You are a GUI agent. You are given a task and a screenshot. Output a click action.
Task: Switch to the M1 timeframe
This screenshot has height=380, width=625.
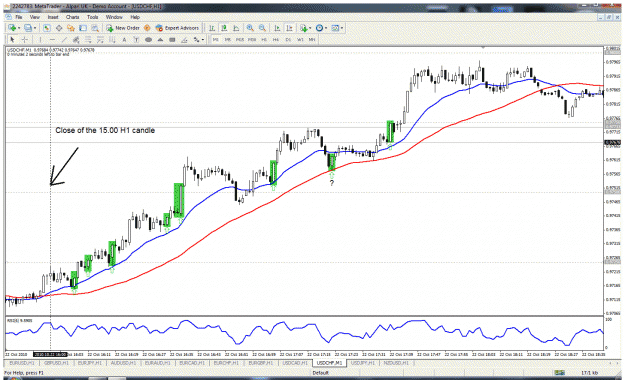click(216, 39)
